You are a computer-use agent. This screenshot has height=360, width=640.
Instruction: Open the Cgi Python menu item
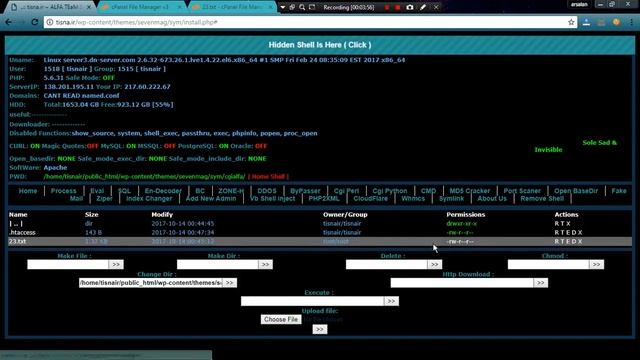(389, 191)
